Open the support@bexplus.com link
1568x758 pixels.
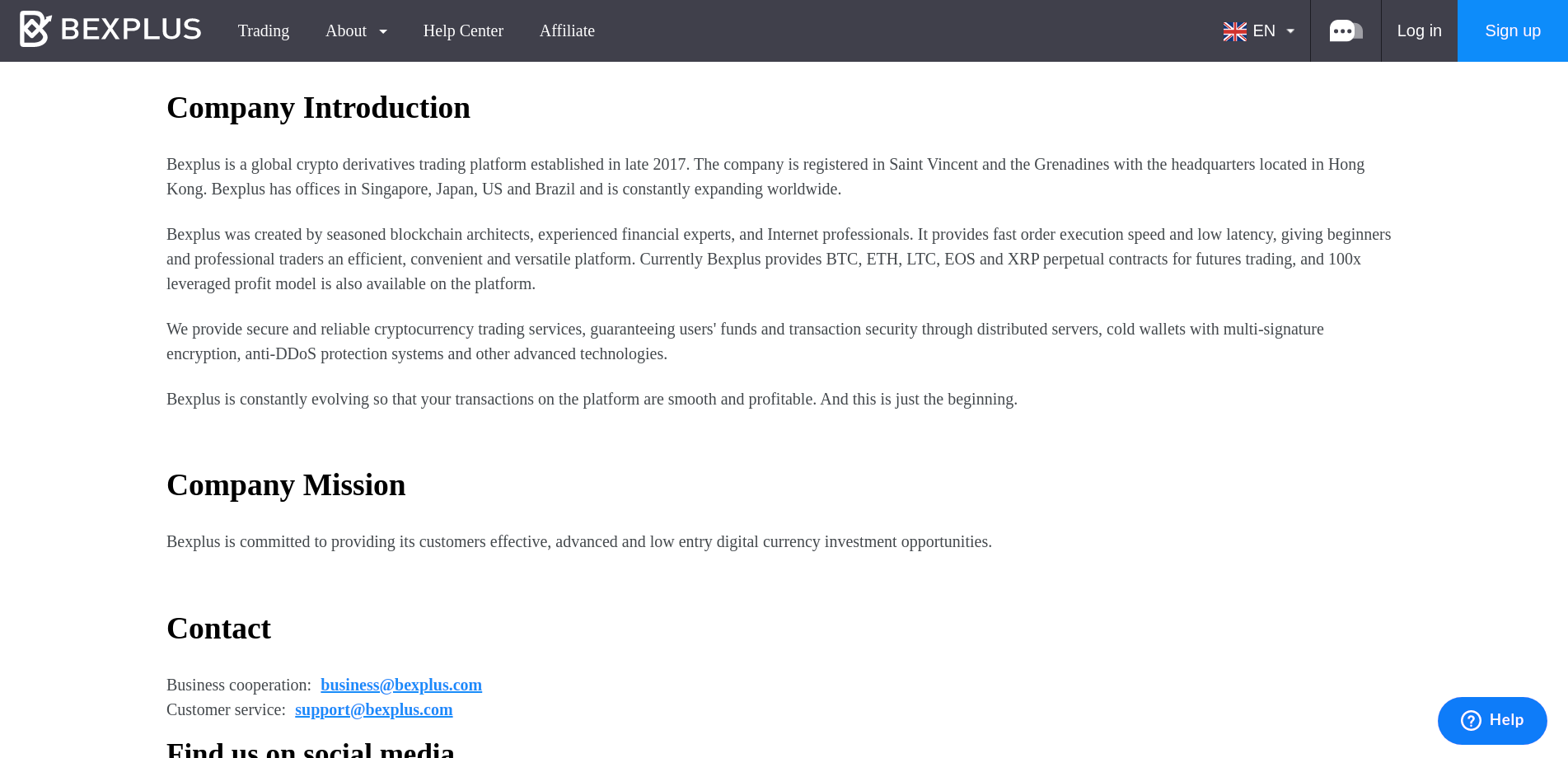click(x=374, y=709)
